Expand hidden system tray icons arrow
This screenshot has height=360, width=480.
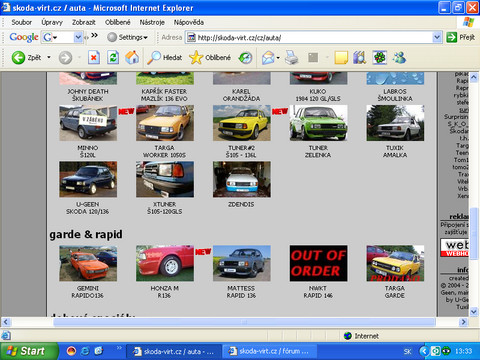pos(424,351)
